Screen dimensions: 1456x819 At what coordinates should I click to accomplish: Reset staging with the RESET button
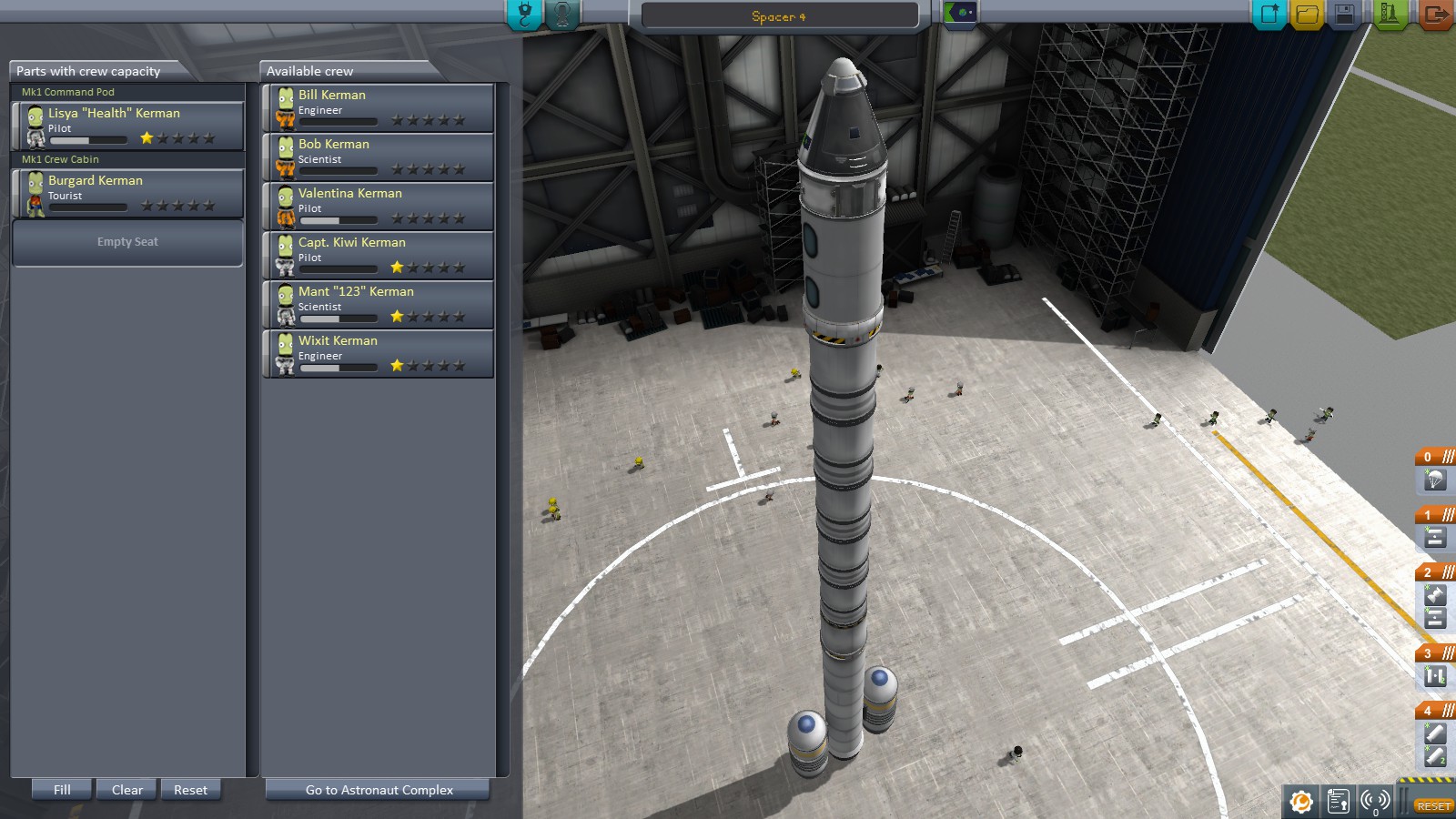click(x=1432, y=806)
